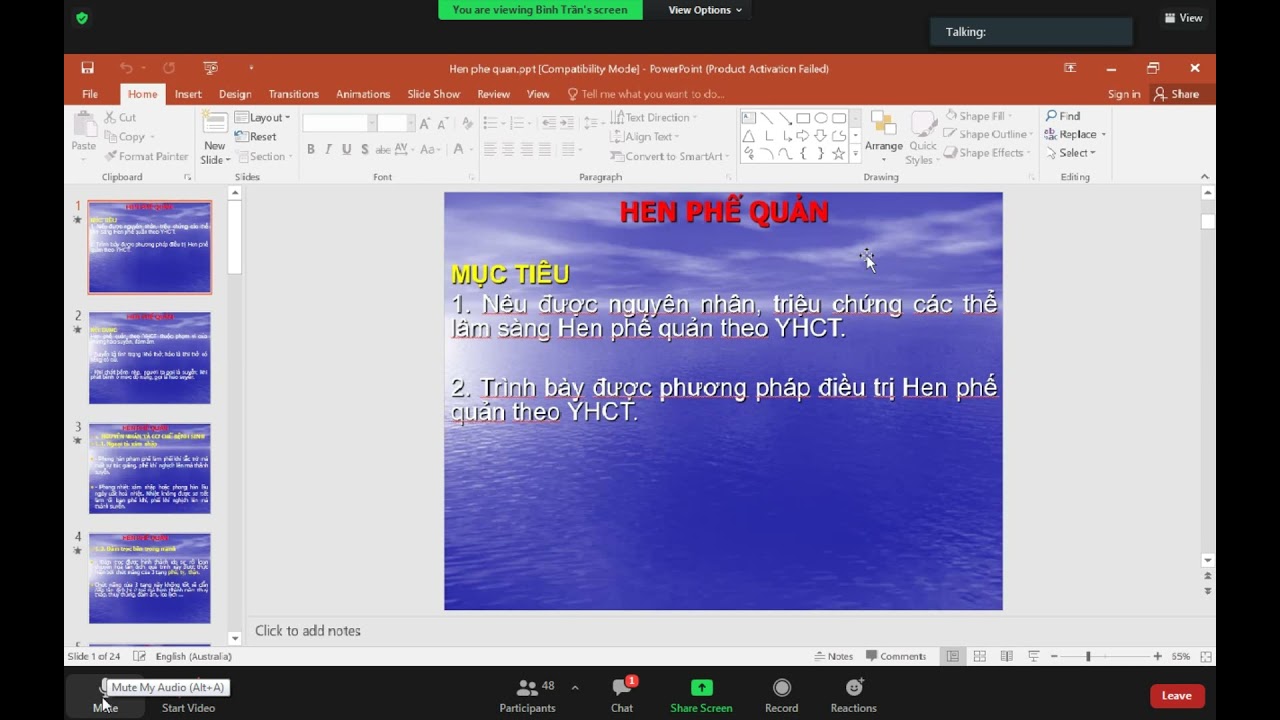The image size is (1280, 720).
Task: Mute audio in Zoom toolbar
Action: pos(105,696)
